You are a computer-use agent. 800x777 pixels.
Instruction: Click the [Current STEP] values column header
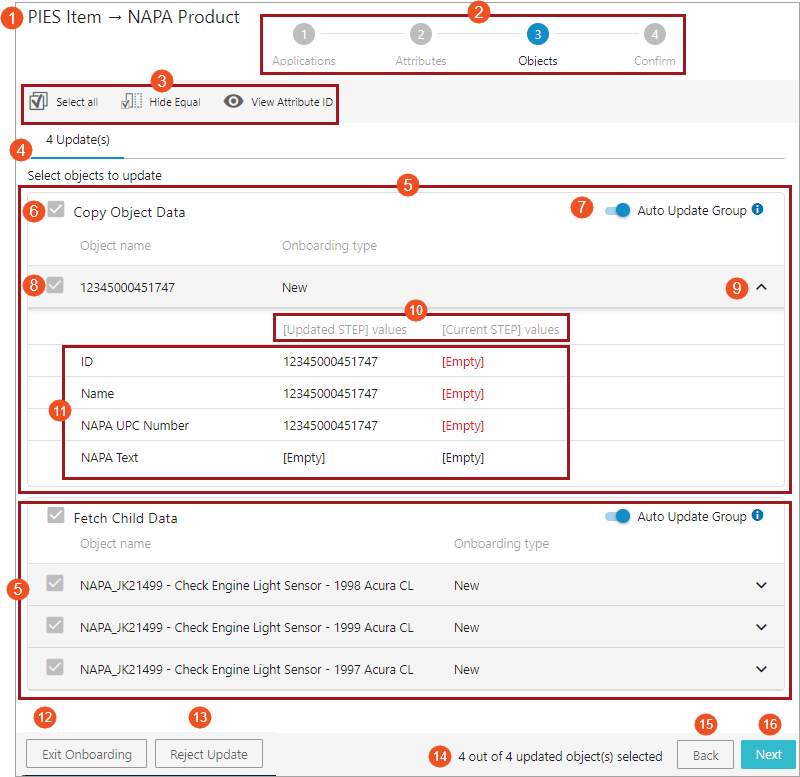pos(501,330)
